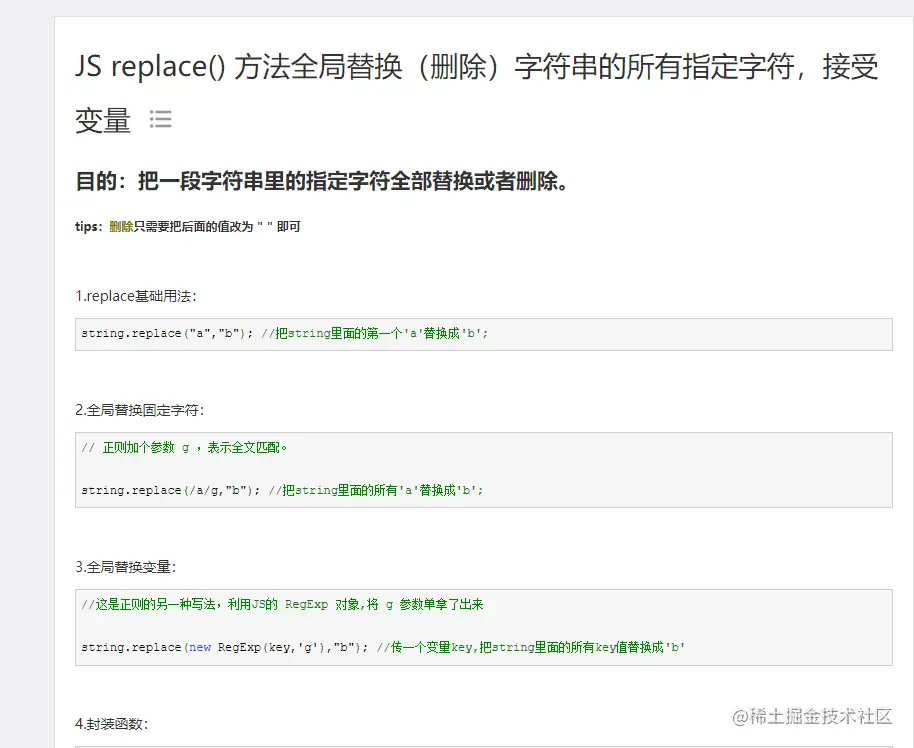The width and height of the screenshot is (914, 748).
Task: Click code 'RegExp(key,'g'),"b");'
Action: click(293, 648)
